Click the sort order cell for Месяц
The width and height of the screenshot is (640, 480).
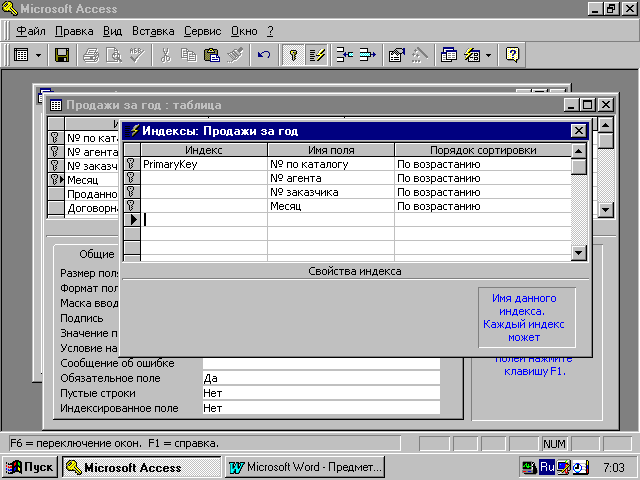[x=483, y=206]
